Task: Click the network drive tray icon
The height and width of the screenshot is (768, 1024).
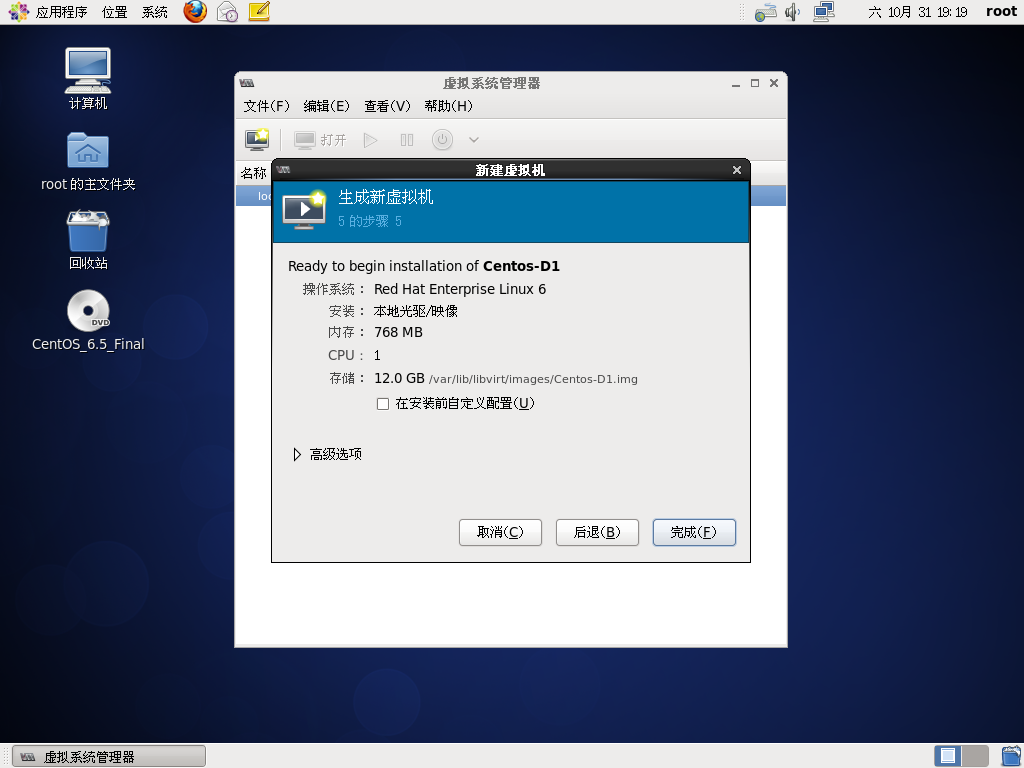Action: (765, 12)
